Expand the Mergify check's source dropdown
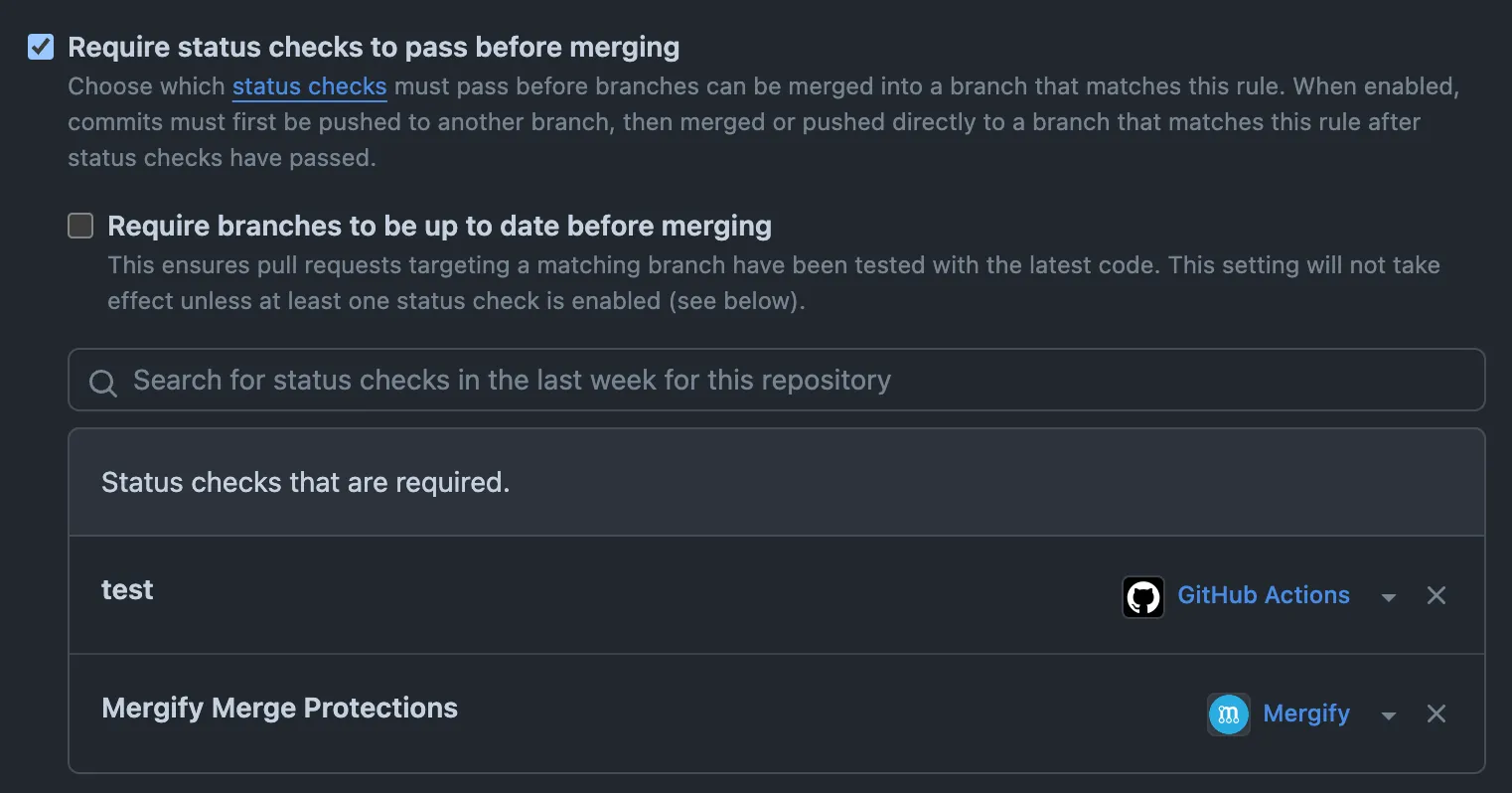This screenshot has height=793, width=1512. click(1388, 714)
